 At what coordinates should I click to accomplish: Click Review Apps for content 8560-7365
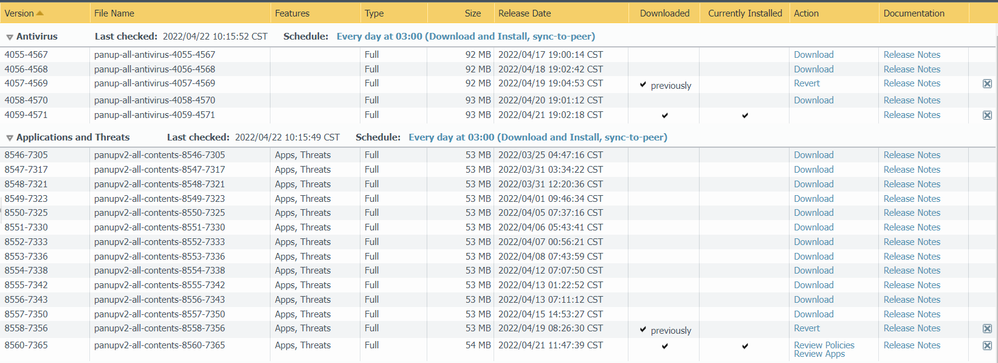pyautogui.click(x=819, y=353)
